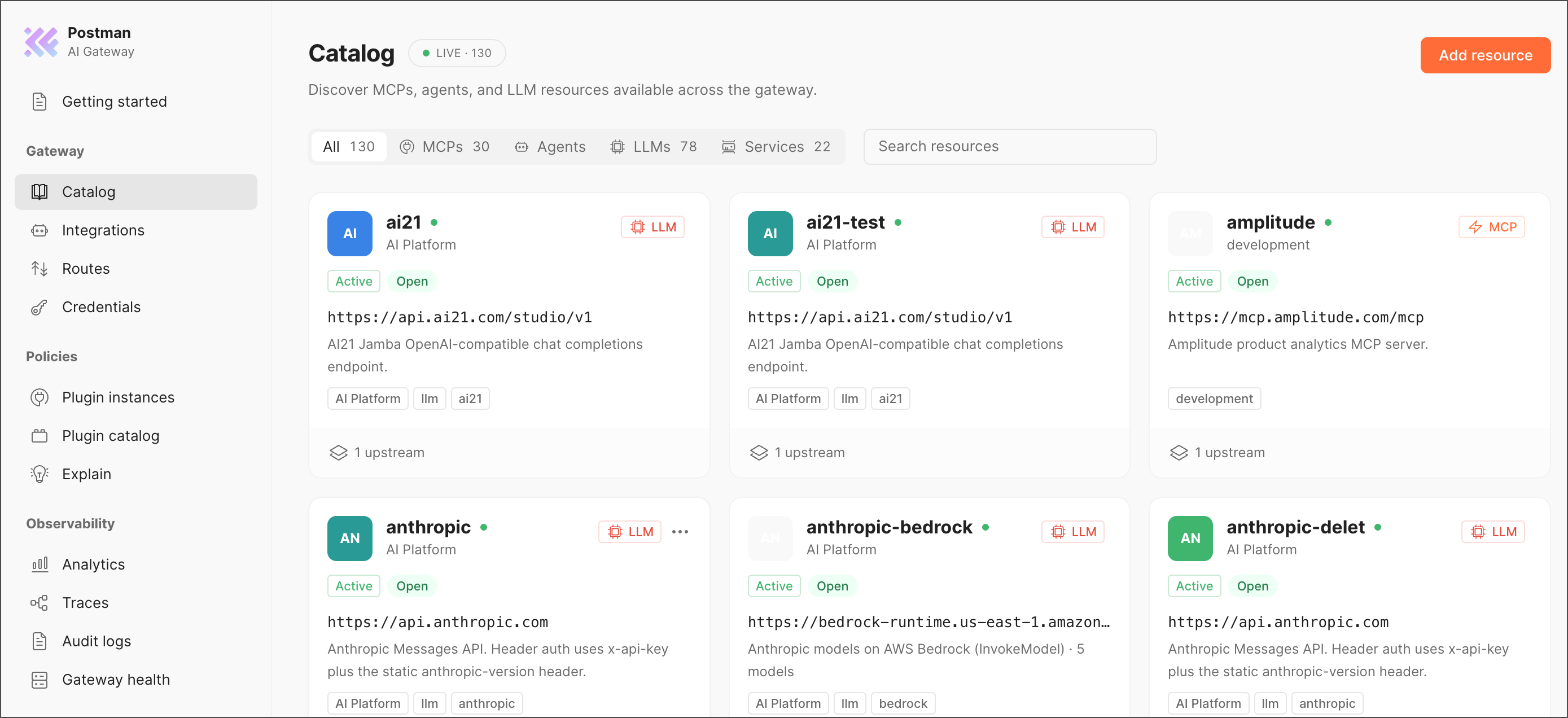Show LLMs resources tab
Screen dimensions: 1568x718
pyautogui.click(x=654, y=147)
